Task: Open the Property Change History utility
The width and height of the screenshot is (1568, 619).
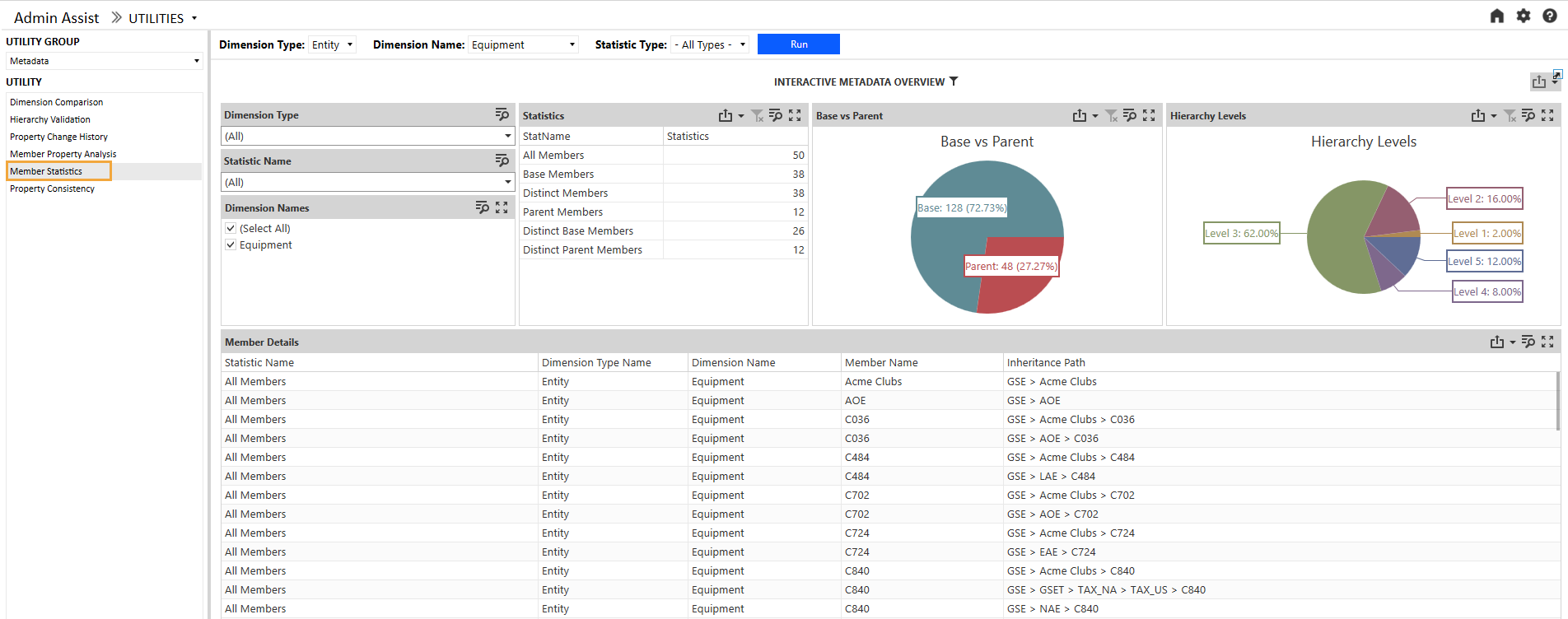Action: [58, 137]
